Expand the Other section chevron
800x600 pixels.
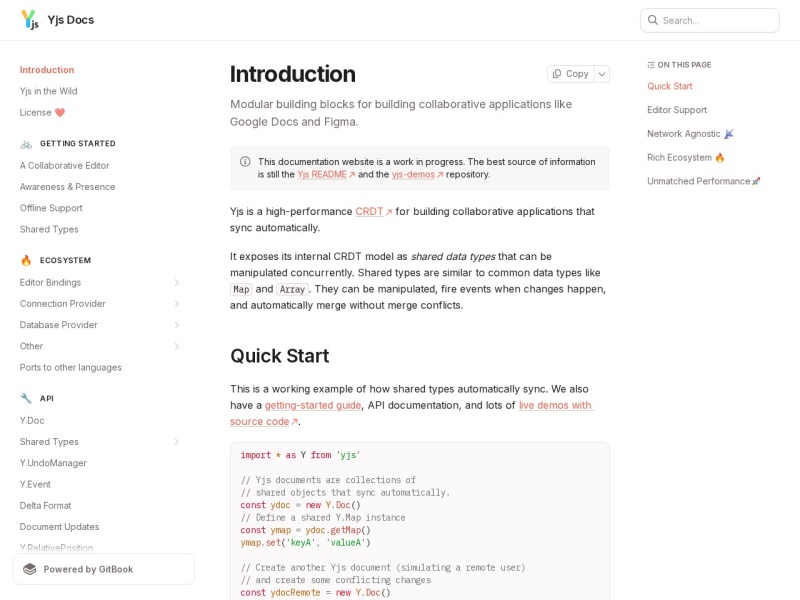coord(177,346)
